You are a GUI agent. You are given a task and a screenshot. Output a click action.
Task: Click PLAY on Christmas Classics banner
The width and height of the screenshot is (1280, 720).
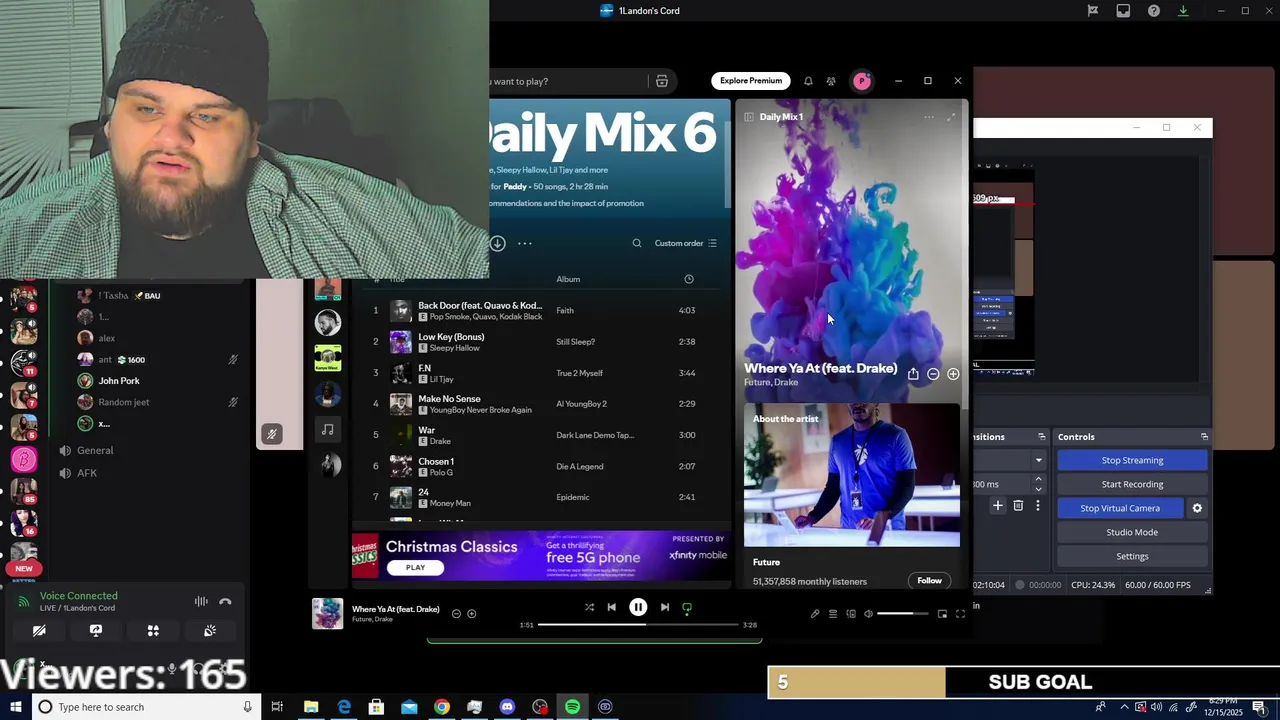(x=416, y=567)
